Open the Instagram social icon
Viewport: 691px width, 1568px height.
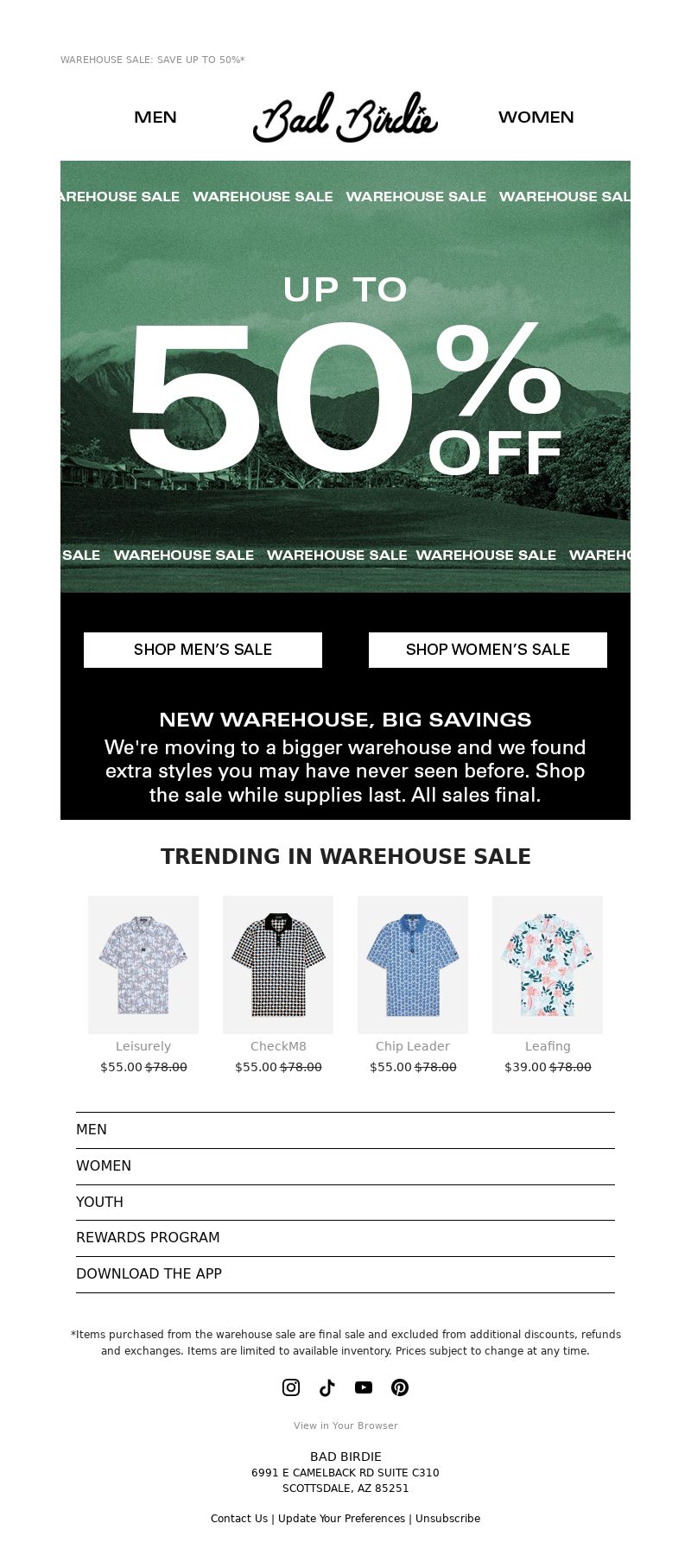291,1387
